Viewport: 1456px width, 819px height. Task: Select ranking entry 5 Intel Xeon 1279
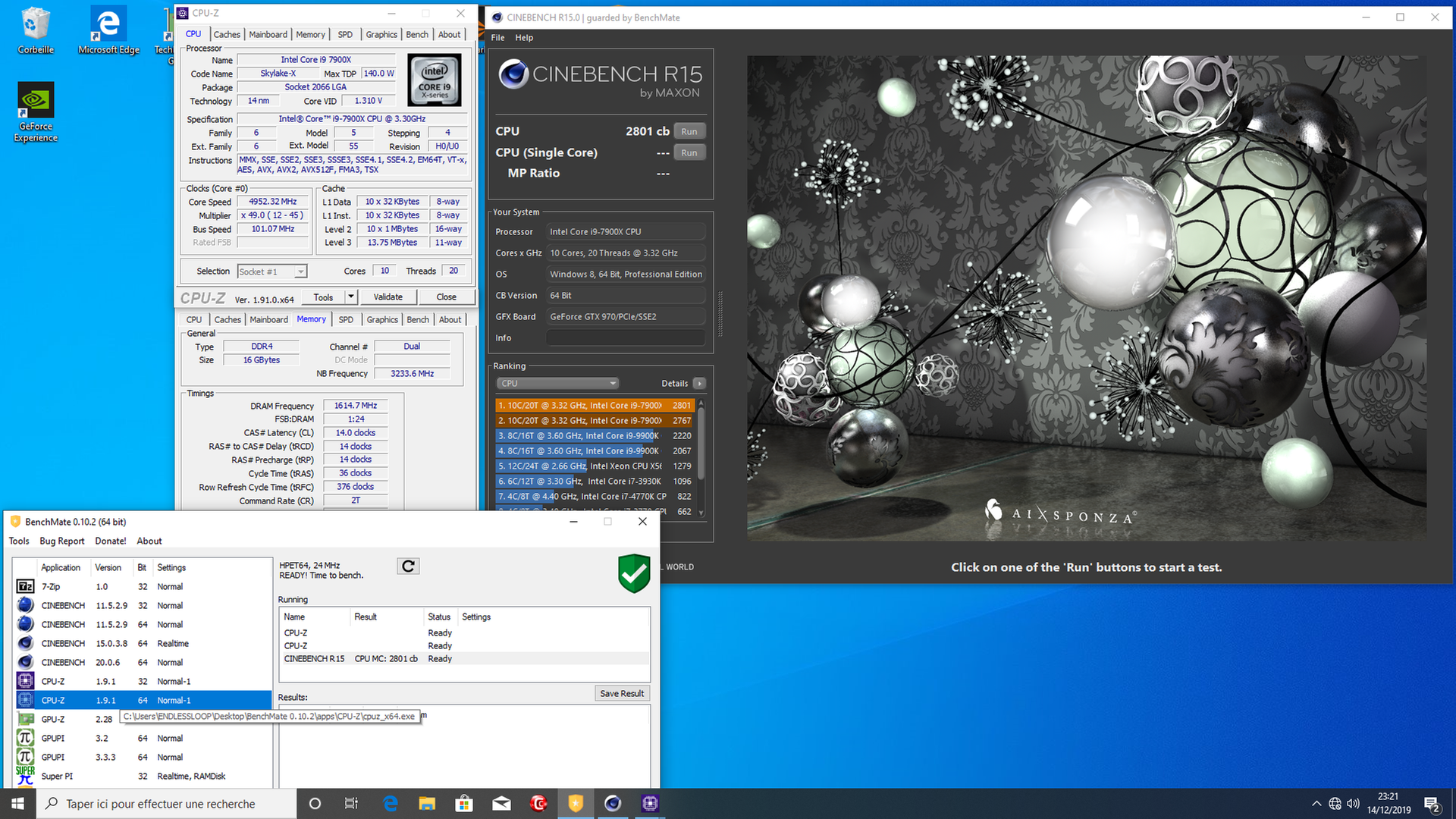pos(595,466)
